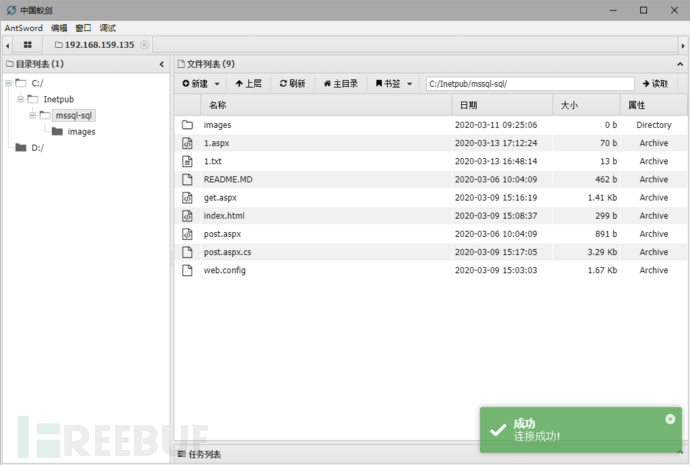
Task: Go up with the 上层 button
Action: (249, 84)
